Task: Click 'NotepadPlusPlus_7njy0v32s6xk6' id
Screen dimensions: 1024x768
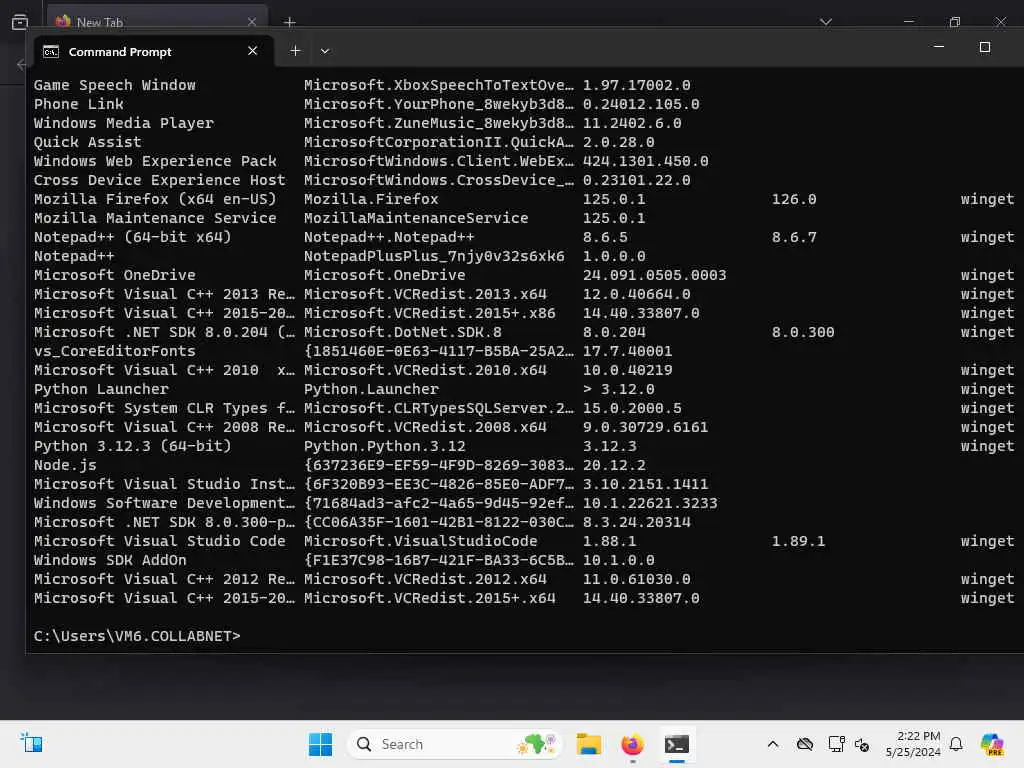Action: (x=434, y=255)
